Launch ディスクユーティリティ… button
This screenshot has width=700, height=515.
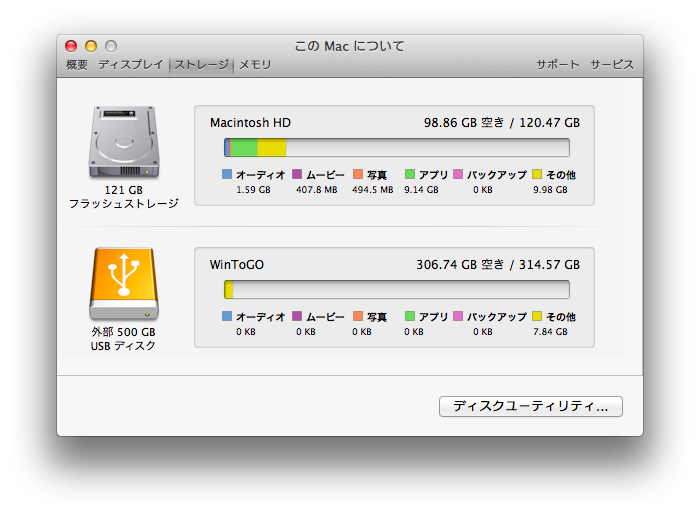531,406
